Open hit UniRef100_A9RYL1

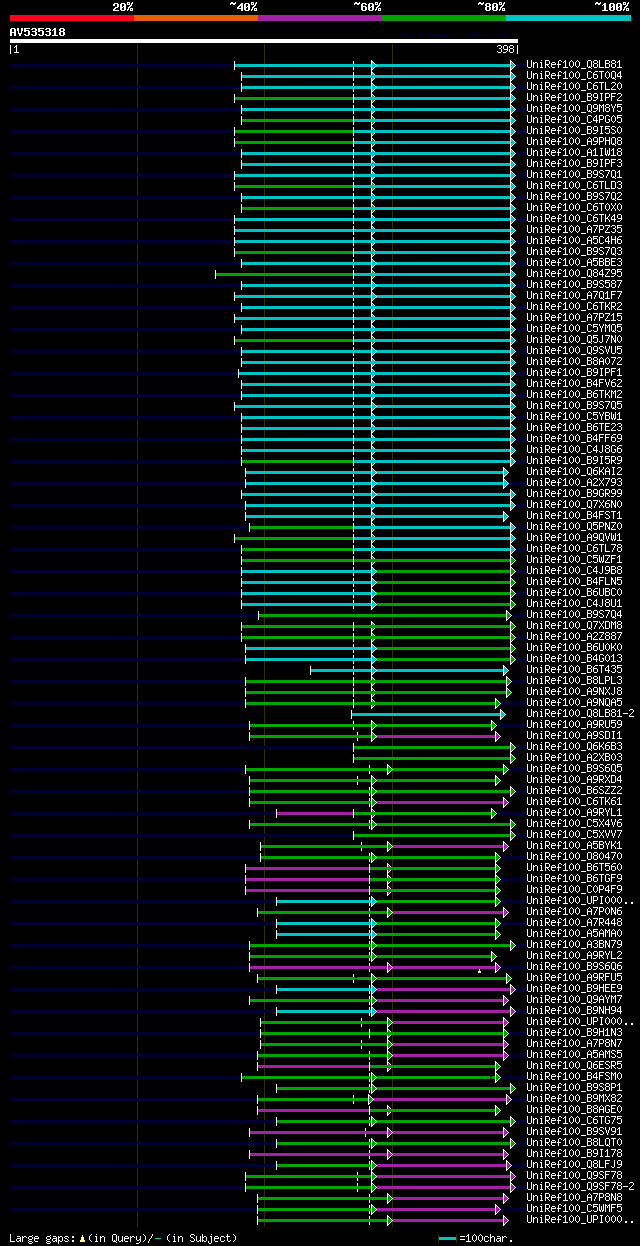[x=574, y=812]
